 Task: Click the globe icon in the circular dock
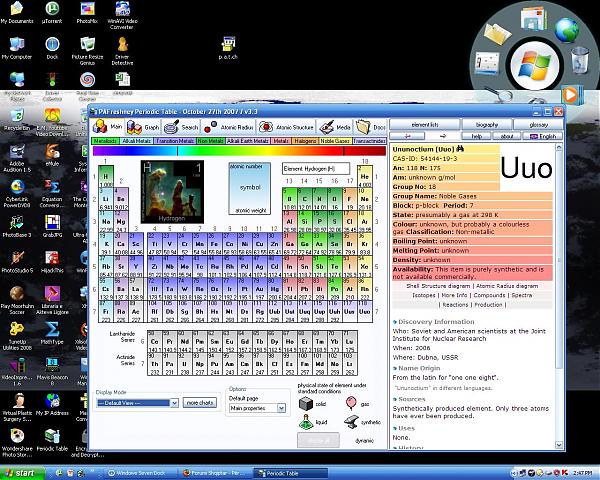[566, 30]
